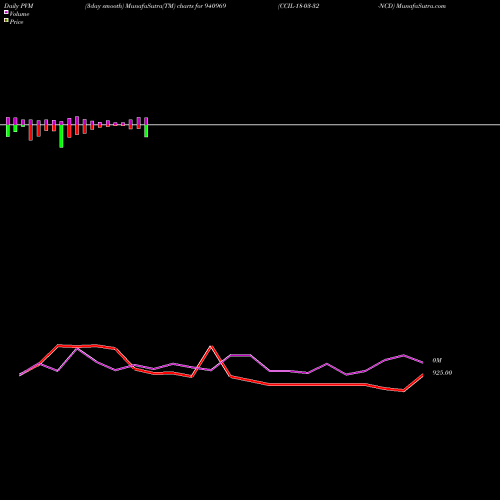500x500 pixels.
Task: Click the '925.60' price value label
Action: (442, 373)
